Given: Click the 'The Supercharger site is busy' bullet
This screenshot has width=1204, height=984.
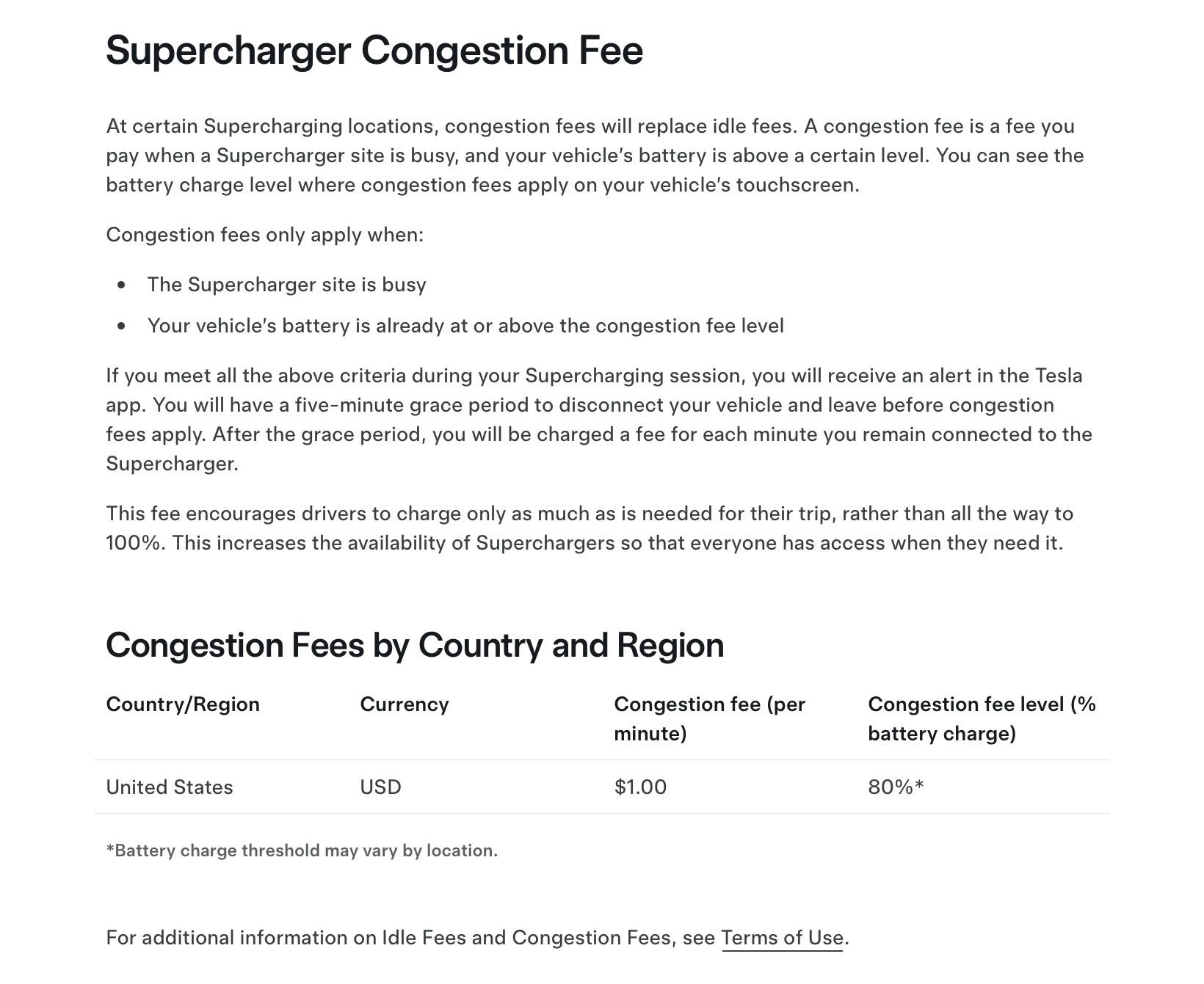Looking at the screenshot, I should (286, 285).
